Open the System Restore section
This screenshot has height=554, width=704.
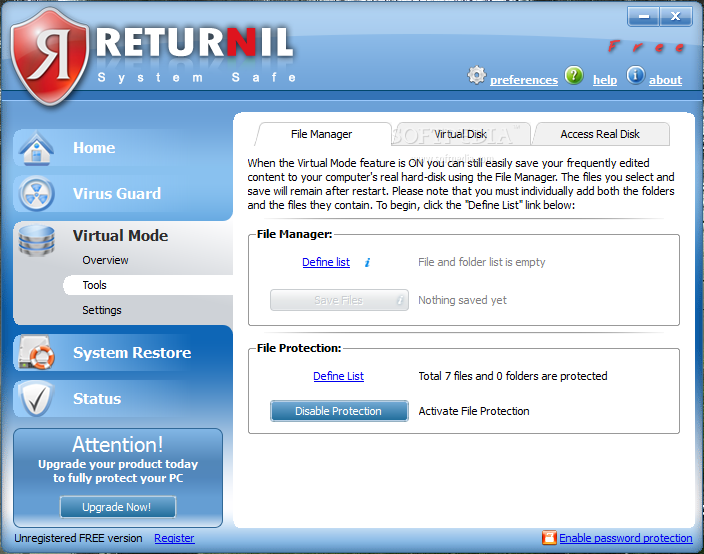tap(132, 353)
